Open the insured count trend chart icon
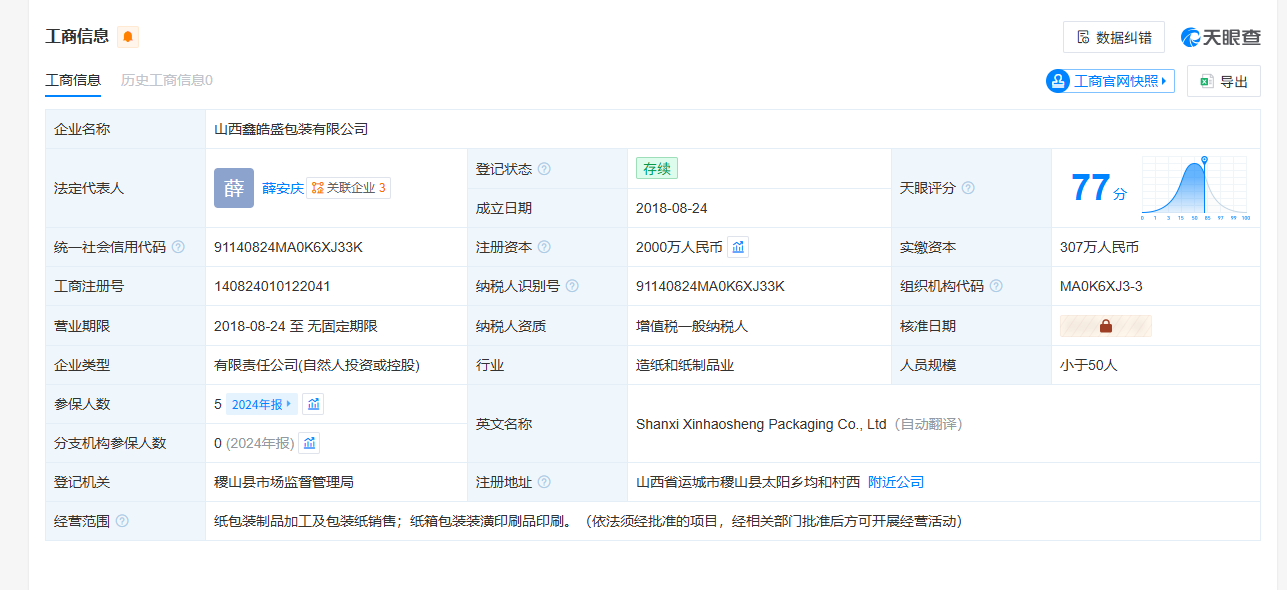 [314, 404]
